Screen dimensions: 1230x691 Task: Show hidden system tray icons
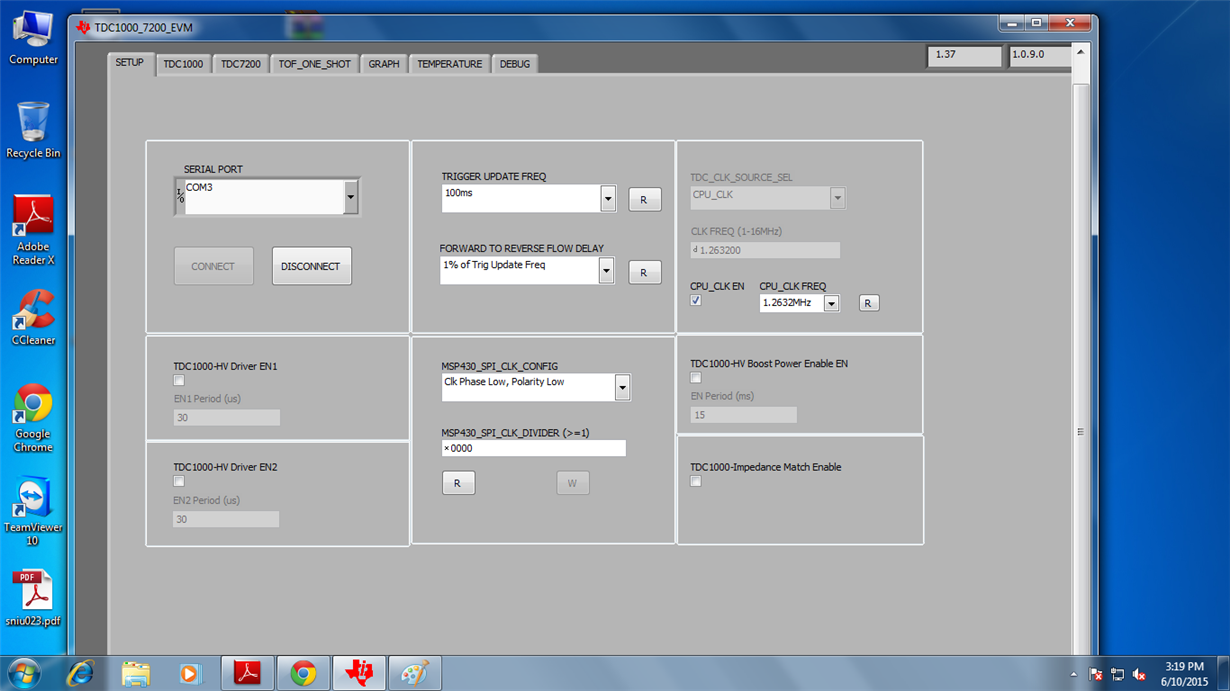(x=1075, y=674)
